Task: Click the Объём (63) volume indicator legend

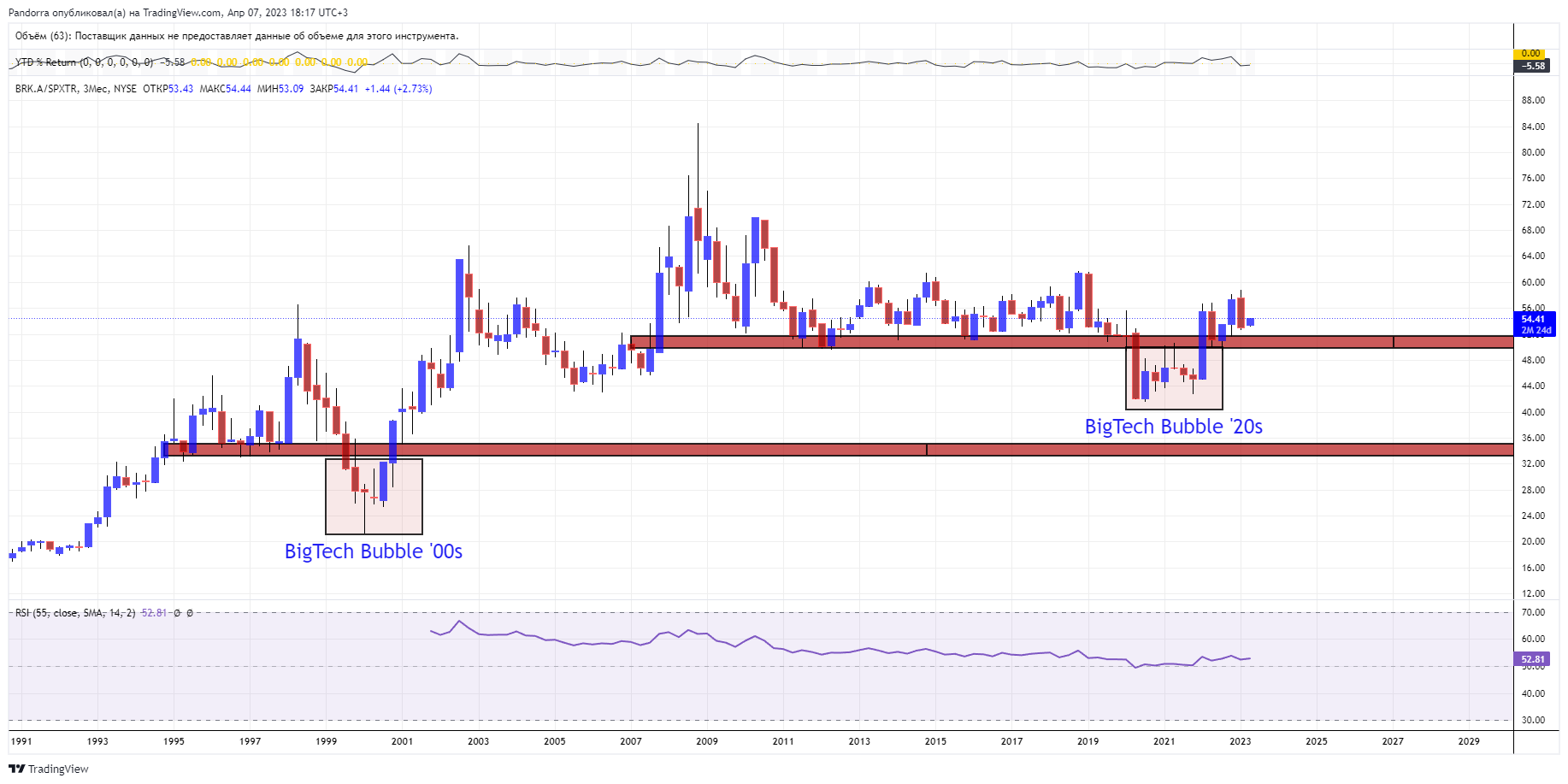Action: pyautogui.click(x=237, y=36)
